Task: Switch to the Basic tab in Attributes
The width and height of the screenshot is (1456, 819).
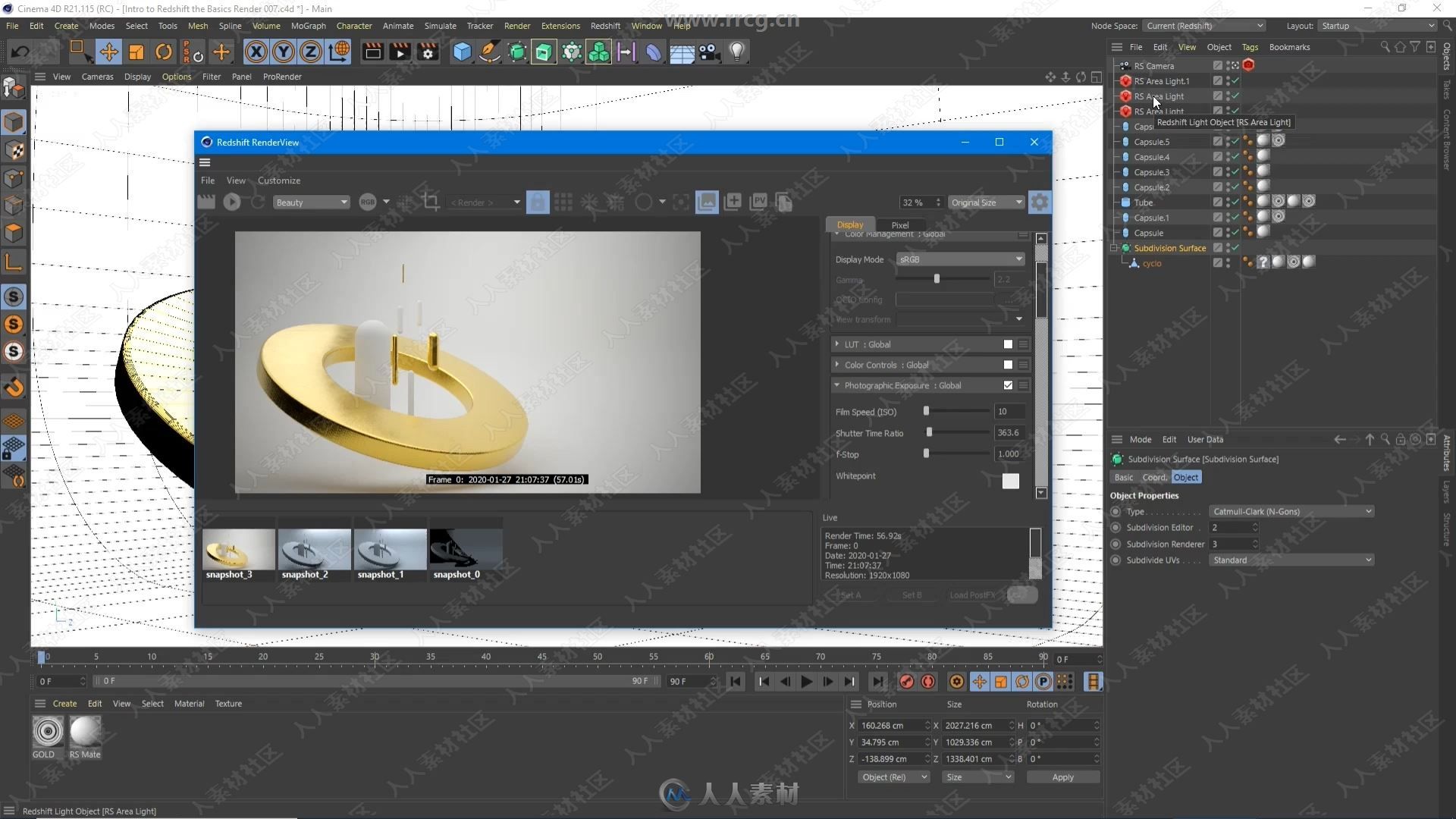Action: tap(1123, 478)
